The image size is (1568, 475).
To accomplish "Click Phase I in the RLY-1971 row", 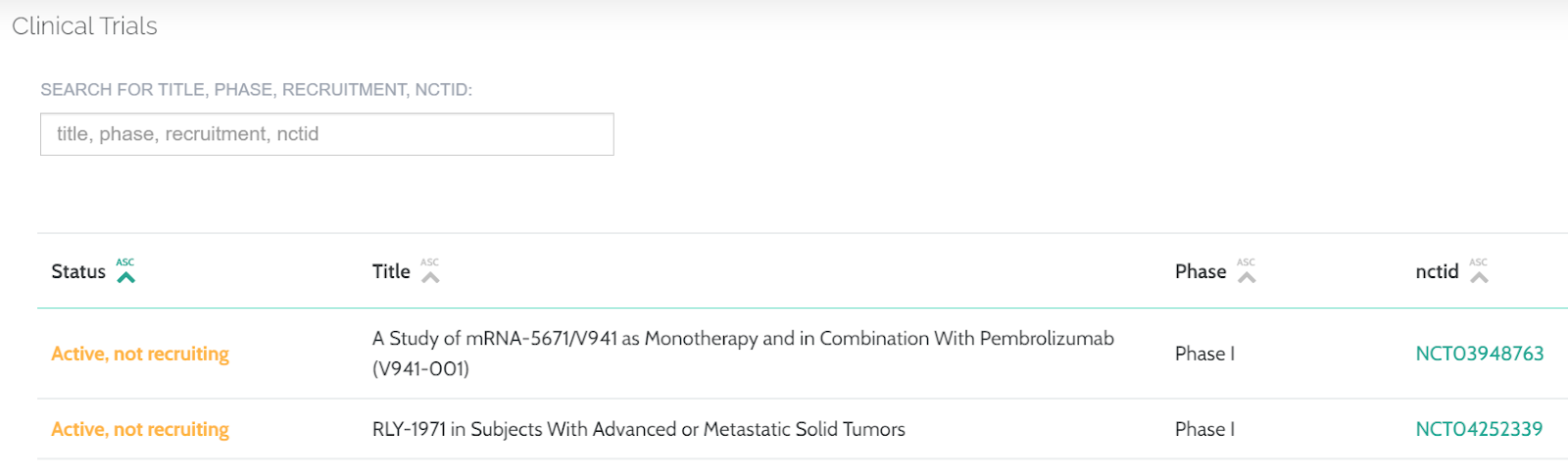I will (1204, 429).
